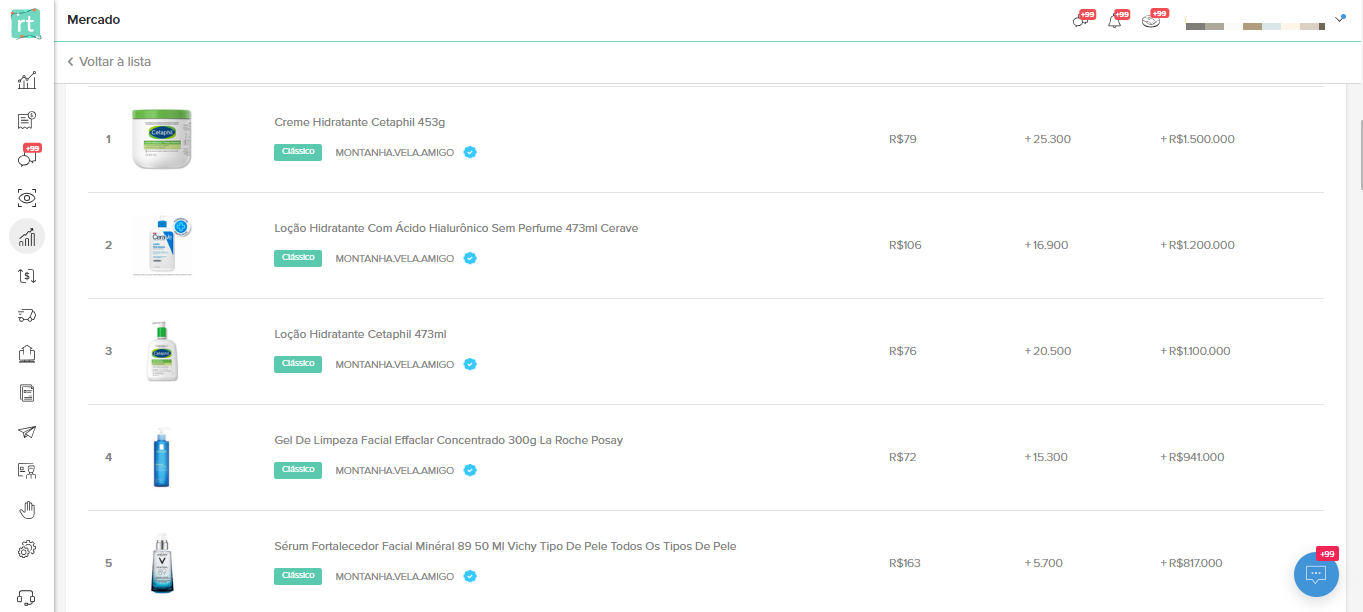Open the sales receipt icon in sidebar
Screen dimensions: 1363x612
click(27, 121)
